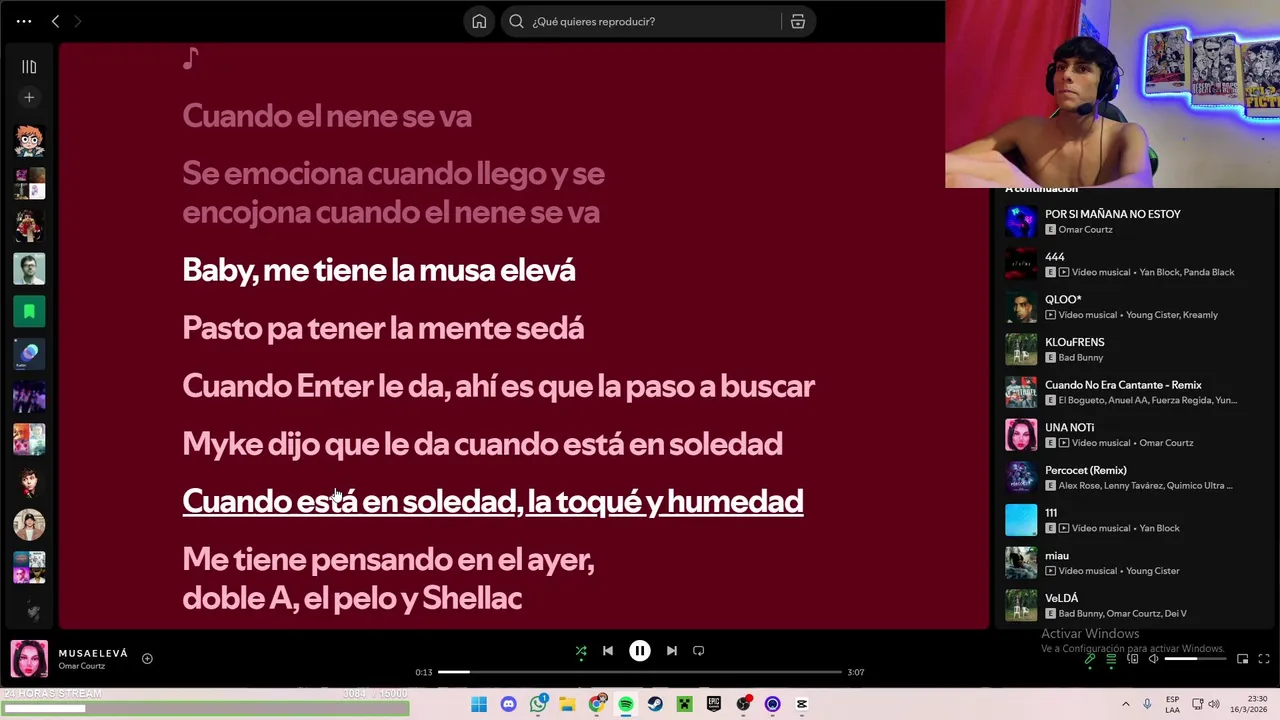1280x720 pixels.
Task: Open Steam from the taskbar
Action: [655, 704]
